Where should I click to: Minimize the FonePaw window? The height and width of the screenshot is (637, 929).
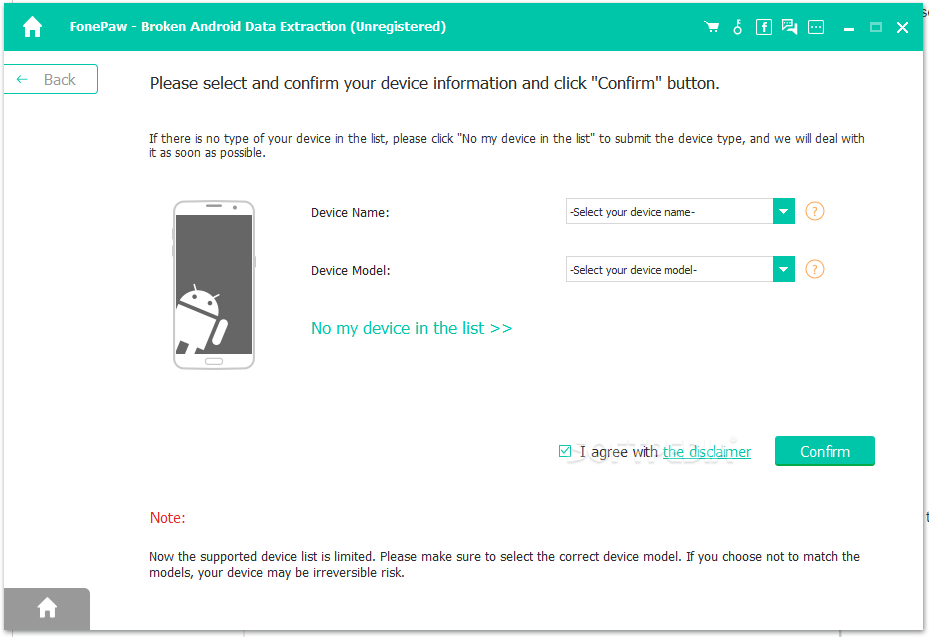coord(849,28)
